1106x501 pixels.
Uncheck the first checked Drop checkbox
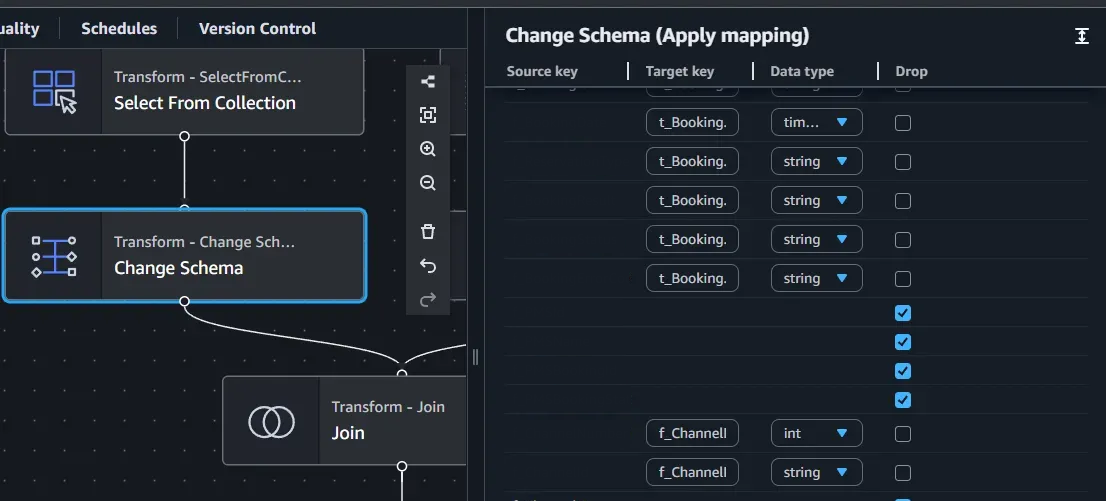coord(903,313)
